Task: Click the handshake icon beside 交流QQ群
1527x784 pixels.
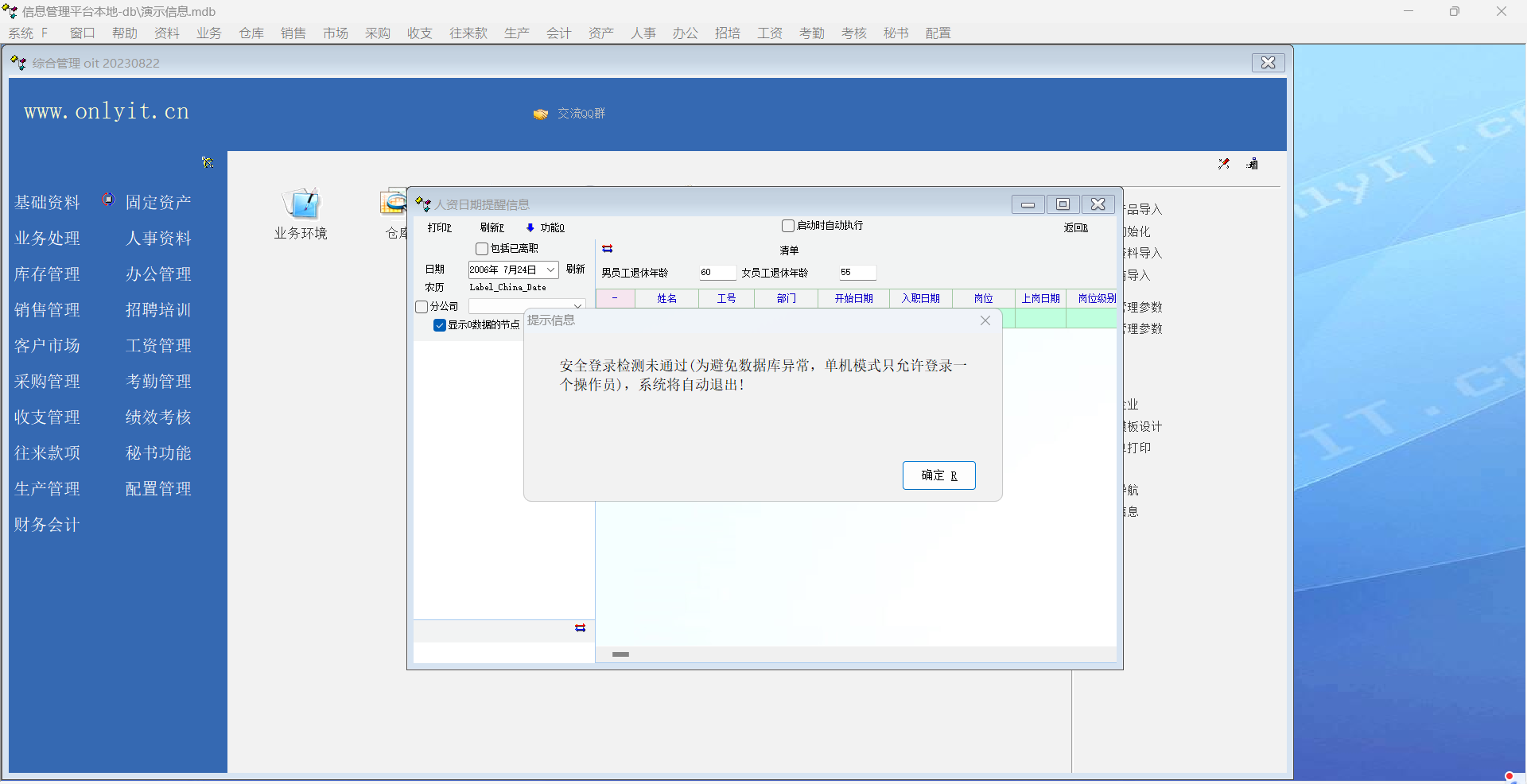Action: (541, 114)
